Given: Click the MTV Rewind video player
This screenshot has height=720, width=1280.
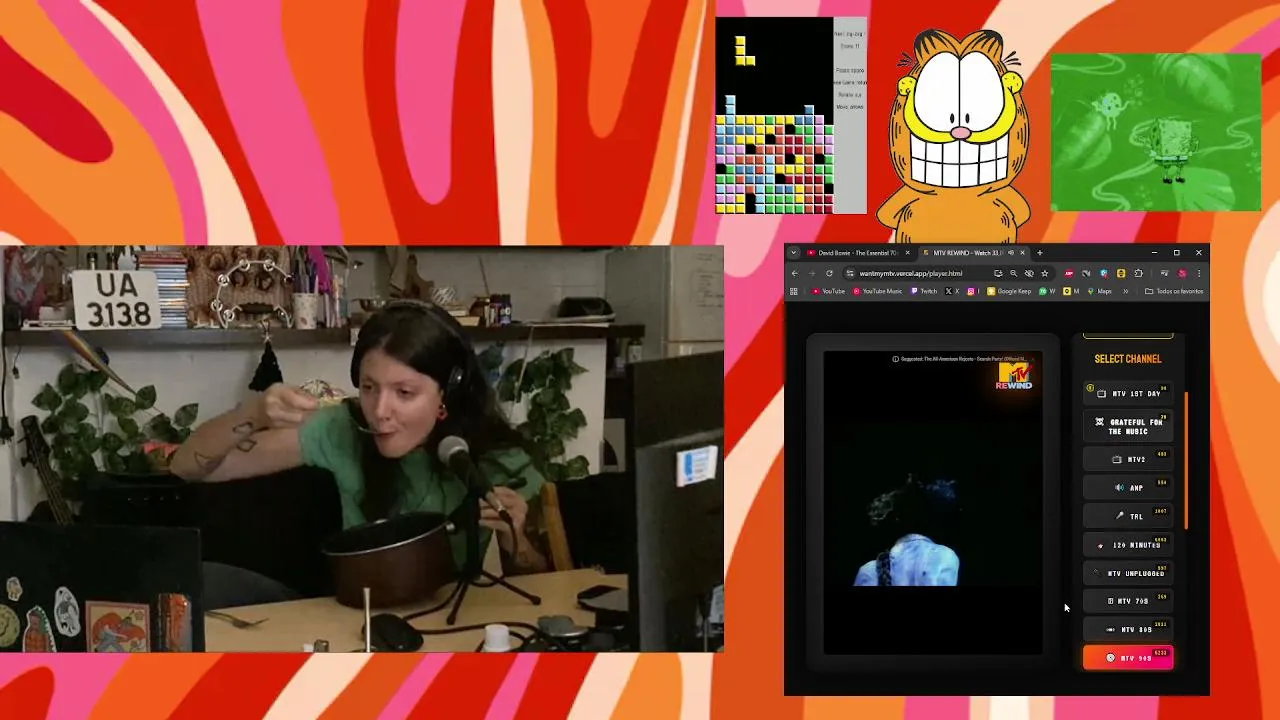Looking at the screenshot, I should pyautogui.click(x=933, y=503).
